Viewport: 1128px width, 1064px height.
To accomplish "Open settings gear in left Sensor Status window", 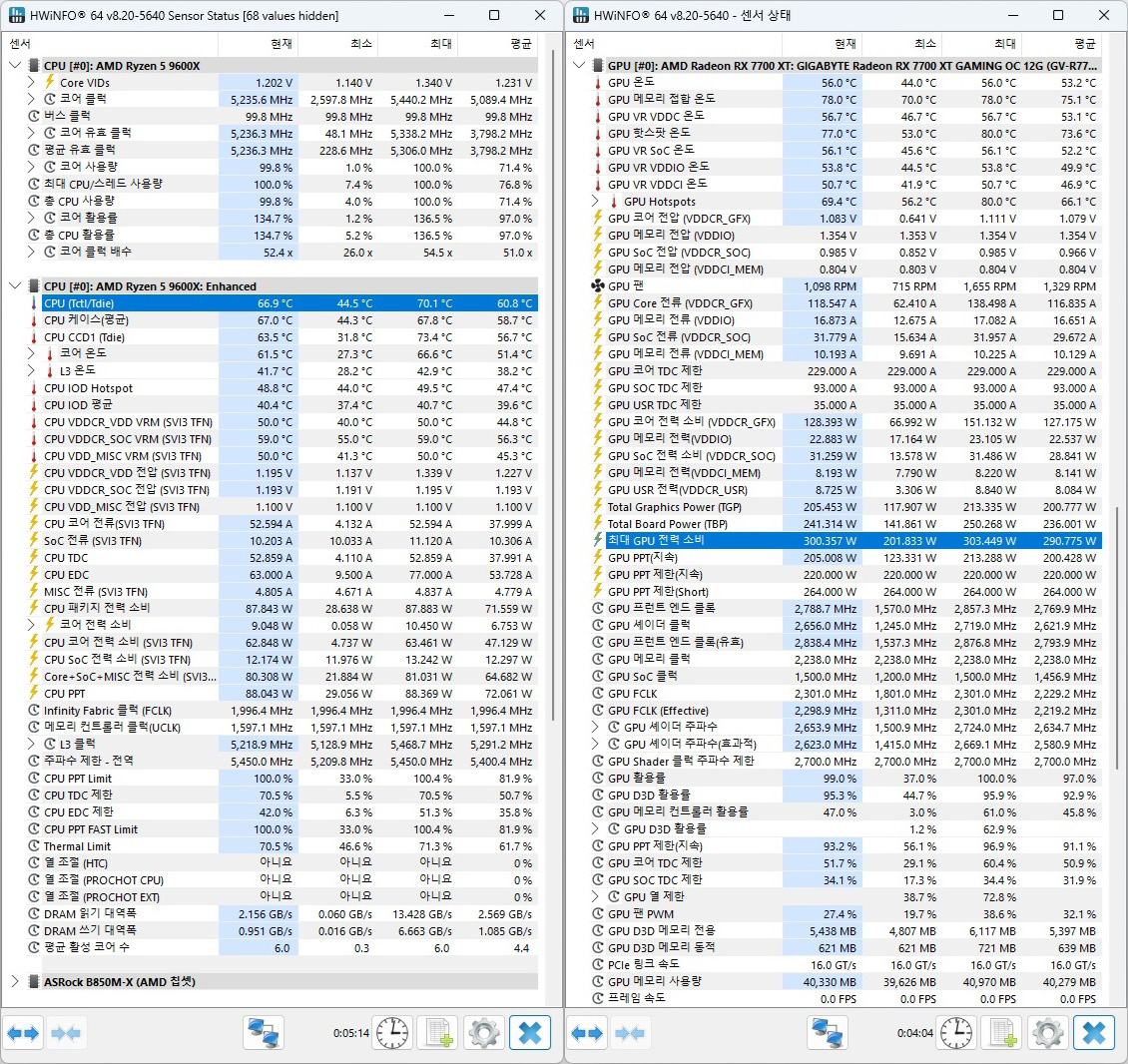I will pos(484,1034).
